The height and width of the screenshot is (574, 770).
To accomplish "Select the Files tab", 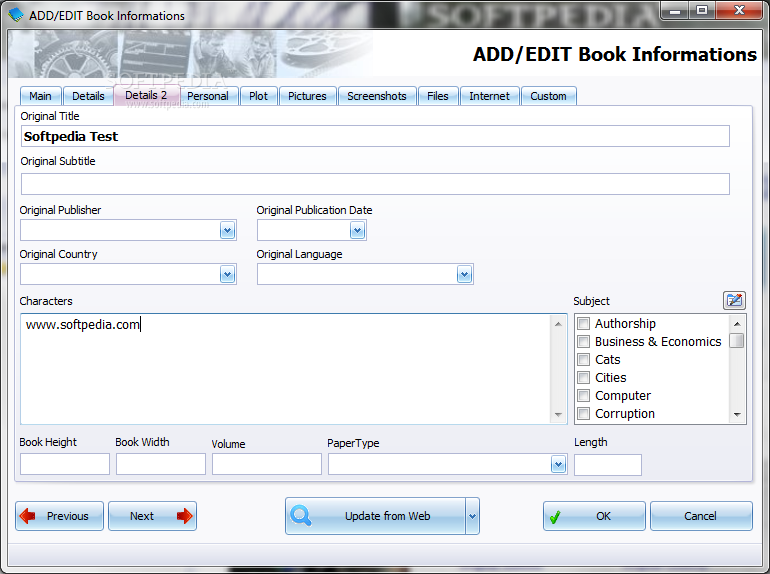I will tap(438, 96).
